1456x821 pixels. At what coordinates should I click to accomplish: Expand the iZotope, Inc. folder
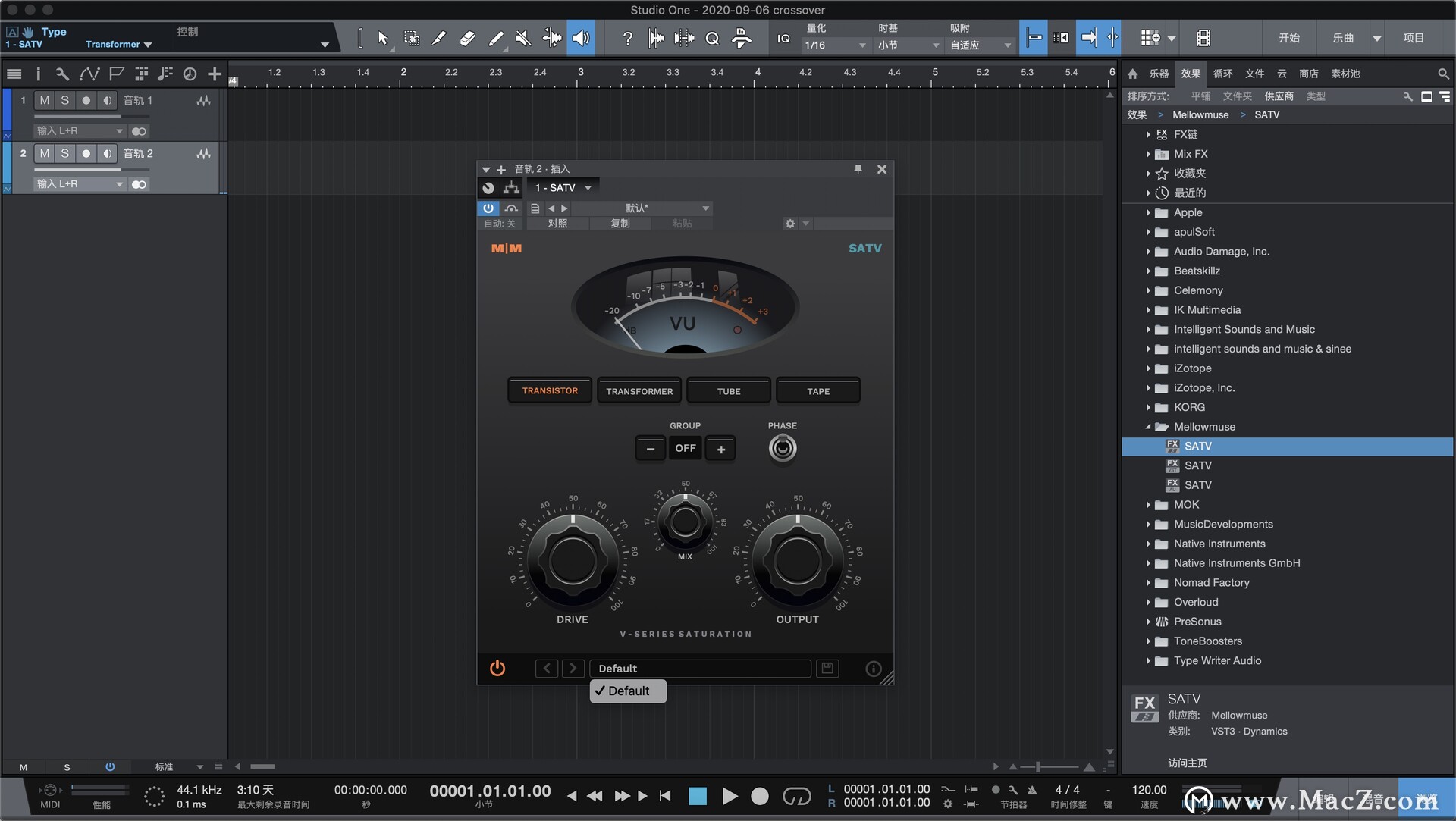tap(1148, 388)
